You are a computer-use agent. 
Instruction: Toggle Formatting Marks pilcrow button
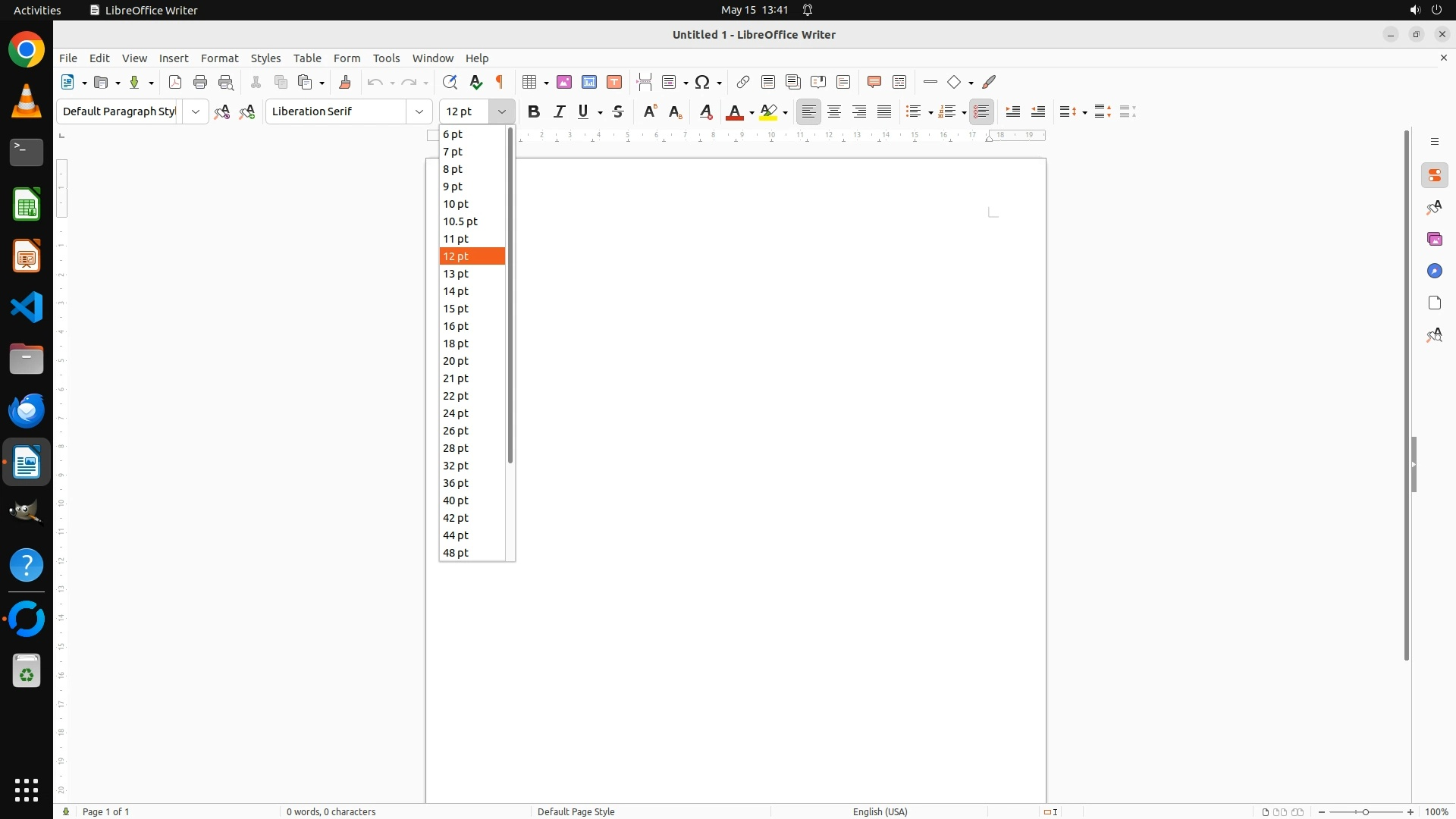[x=500, y=82]
